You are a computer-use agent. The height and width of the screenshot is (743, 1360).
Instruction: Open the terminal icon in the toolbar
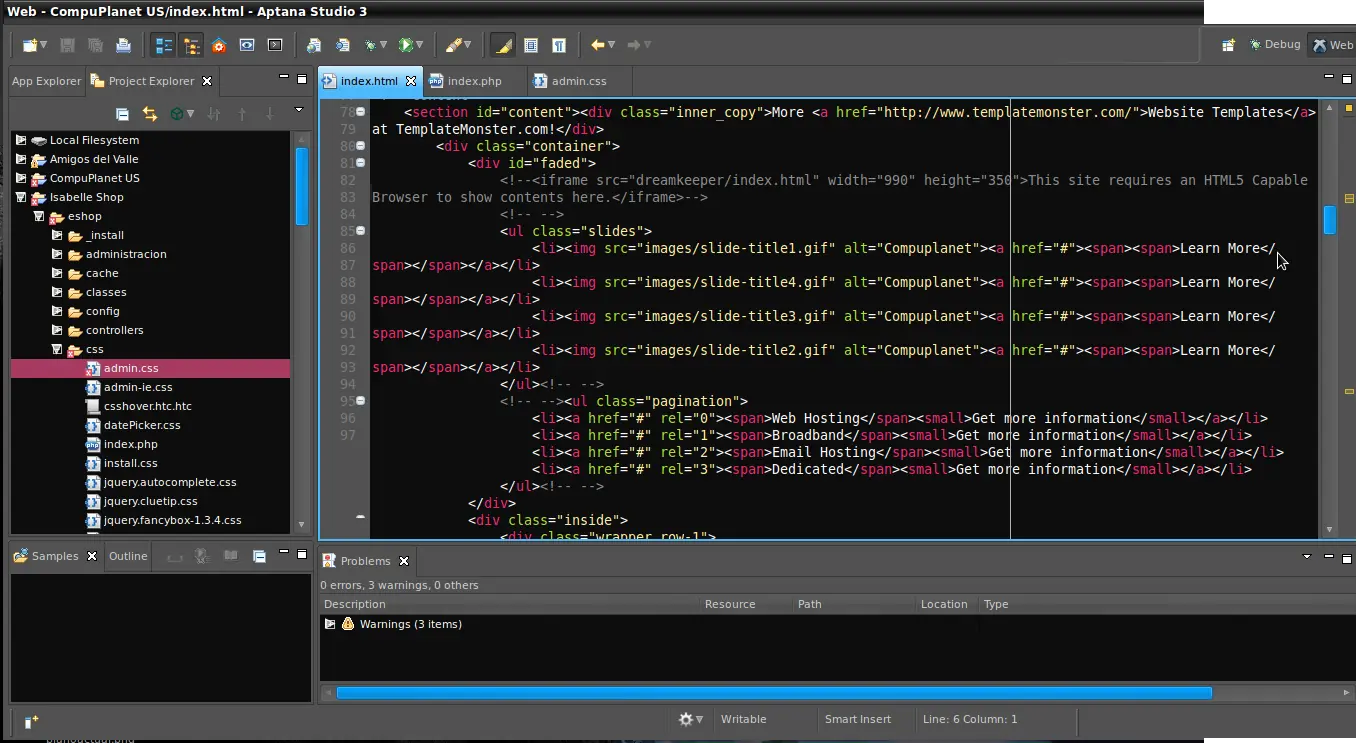275,45
